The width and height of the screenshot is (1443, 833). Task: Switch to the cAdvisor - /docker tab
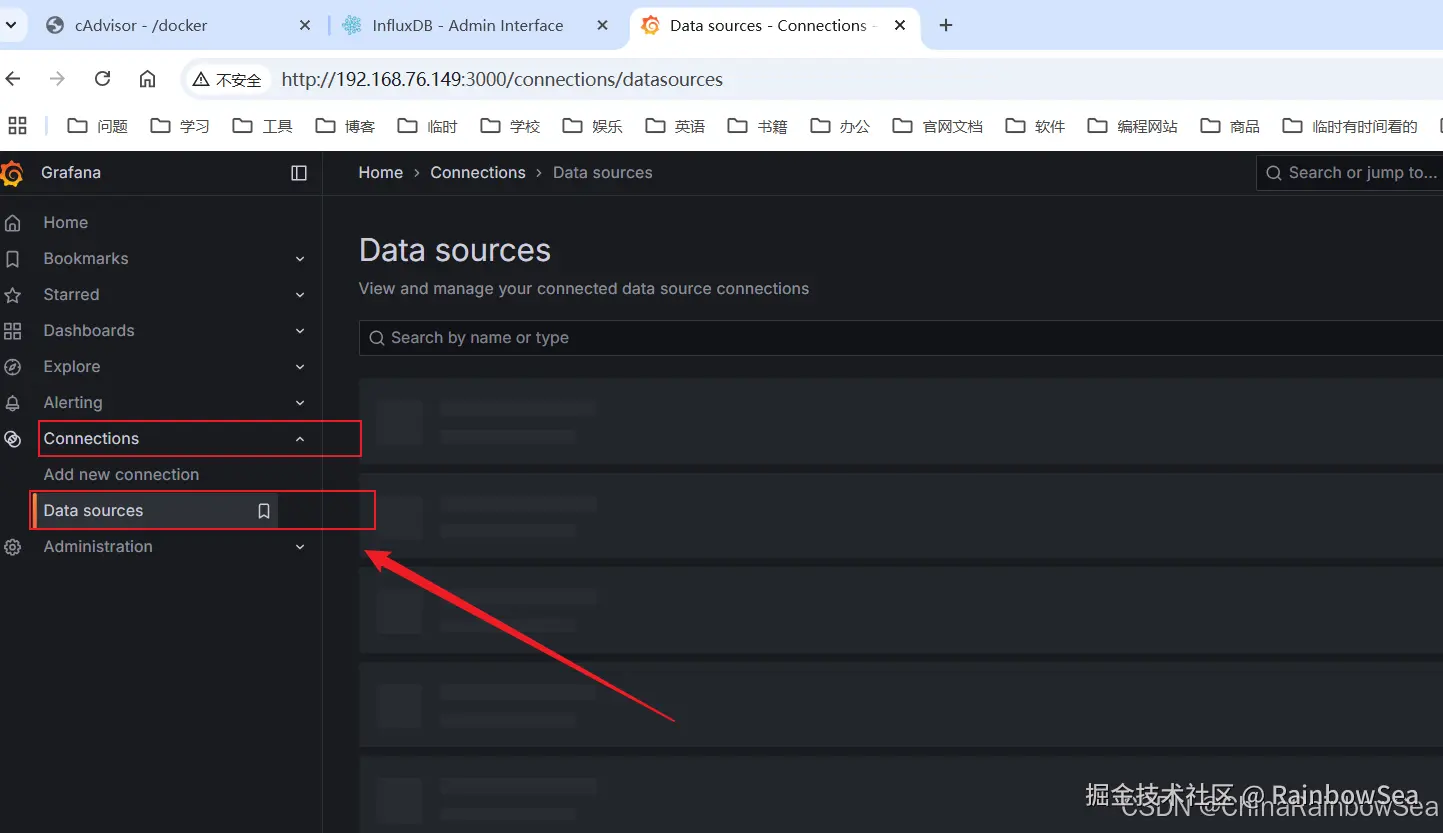(180, 26)
